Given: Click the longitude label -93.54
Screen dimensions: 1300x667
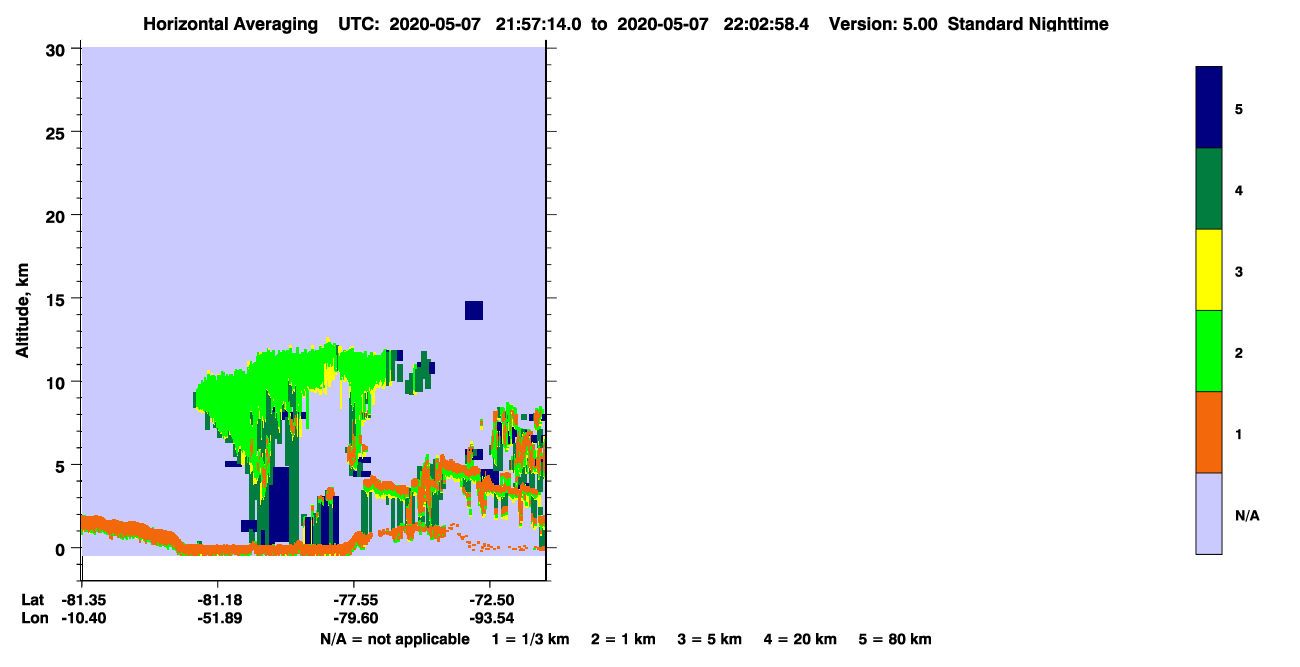Looking at the screenshot, I should tap(490, 618).
